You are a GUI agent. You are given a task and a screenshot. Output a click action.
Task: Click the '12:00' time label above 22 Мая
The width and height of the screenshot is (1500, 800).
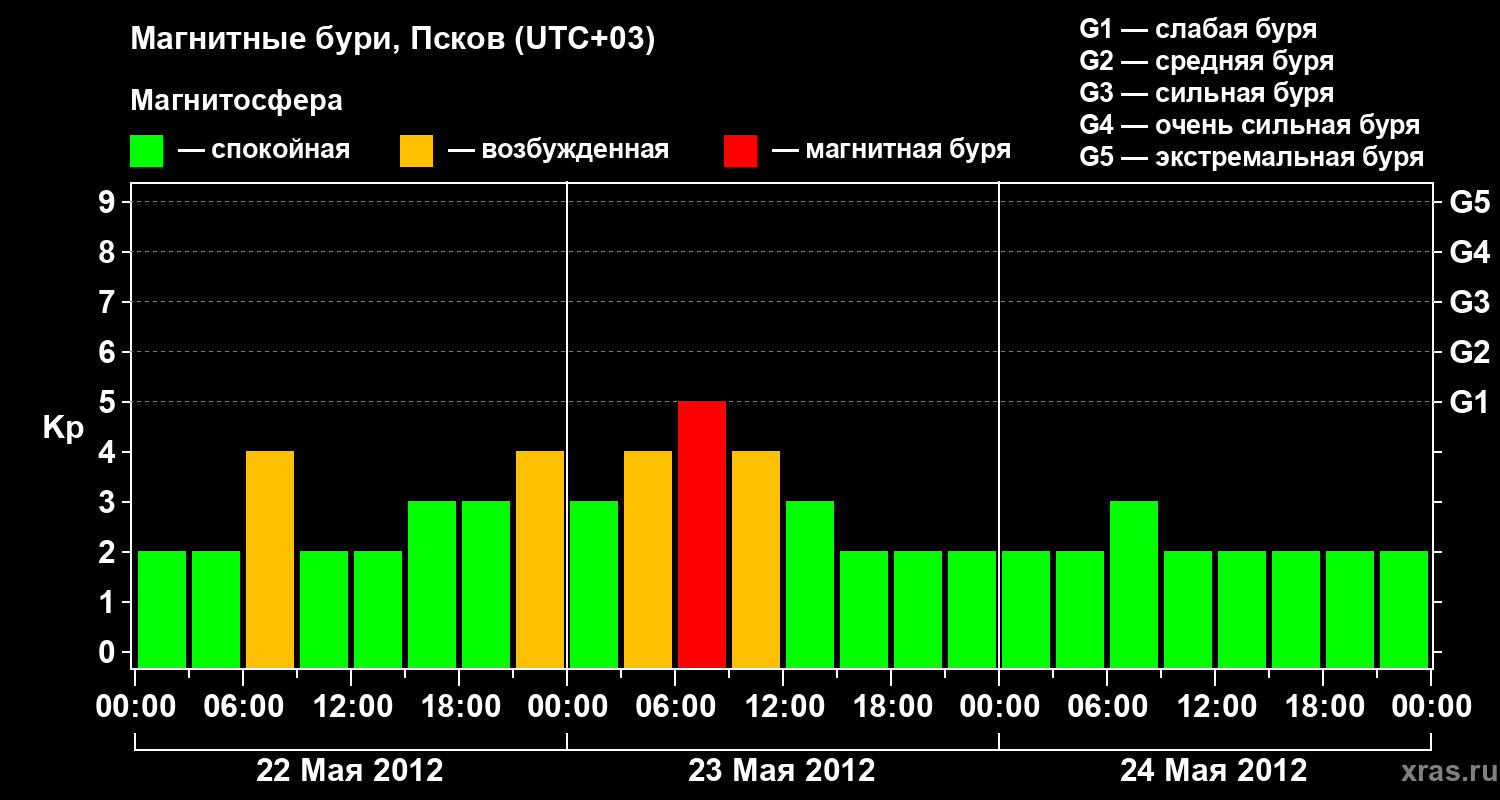coord(351,706)
